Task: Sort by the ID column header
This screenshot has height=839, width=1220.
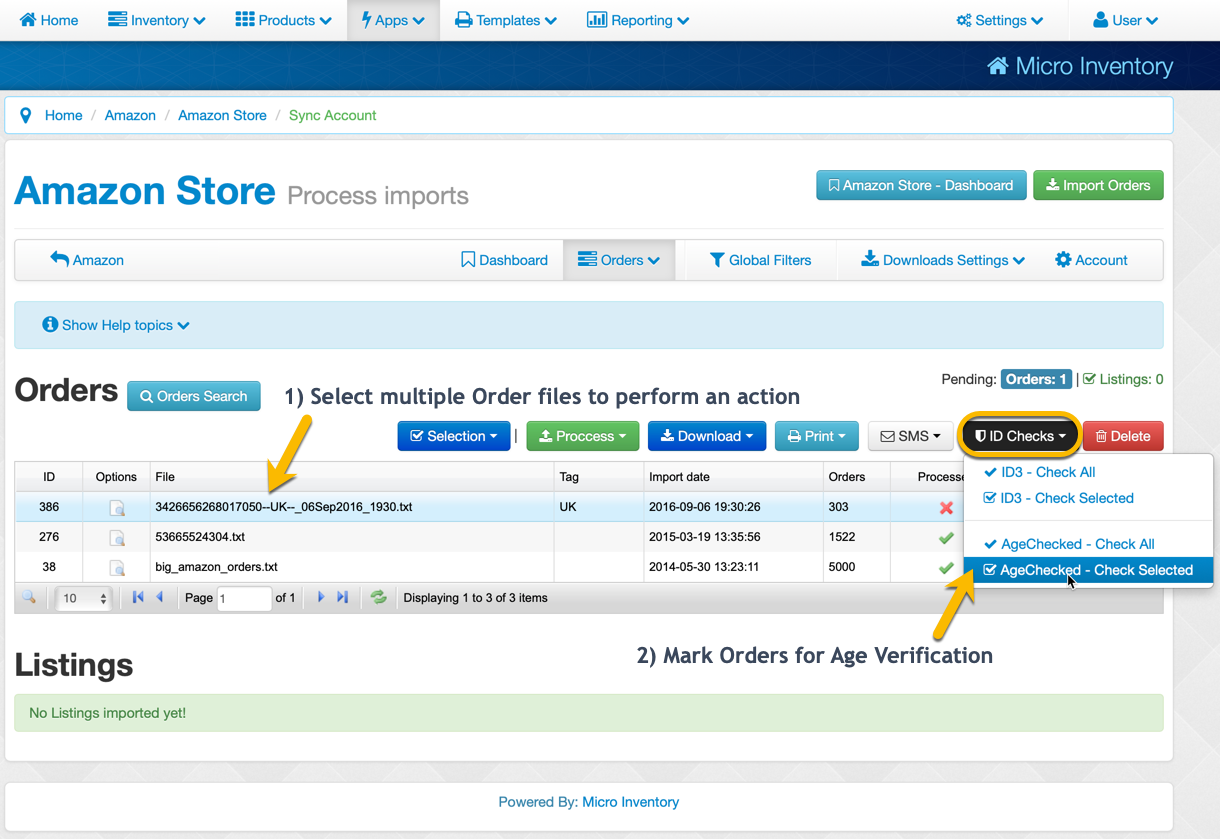Action: click(49, 477)
